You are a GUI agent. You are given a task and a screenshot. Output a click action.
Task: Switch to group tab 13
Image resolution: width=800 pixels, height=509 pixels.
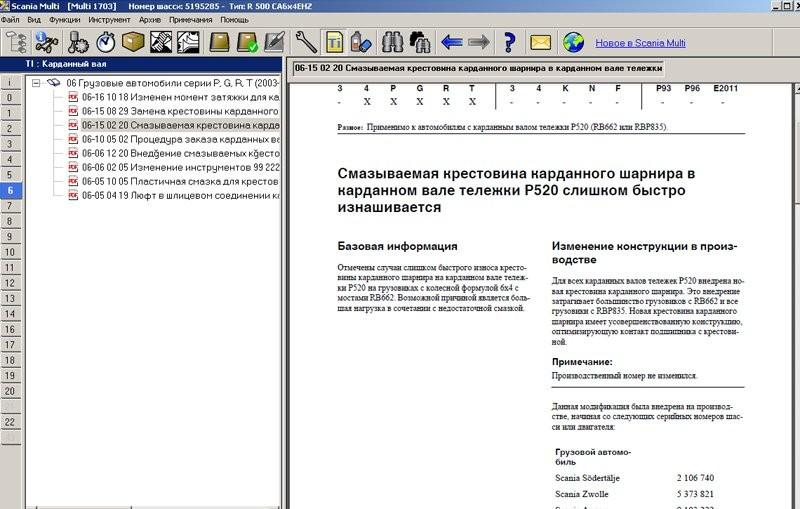click(x=10, y=298)
